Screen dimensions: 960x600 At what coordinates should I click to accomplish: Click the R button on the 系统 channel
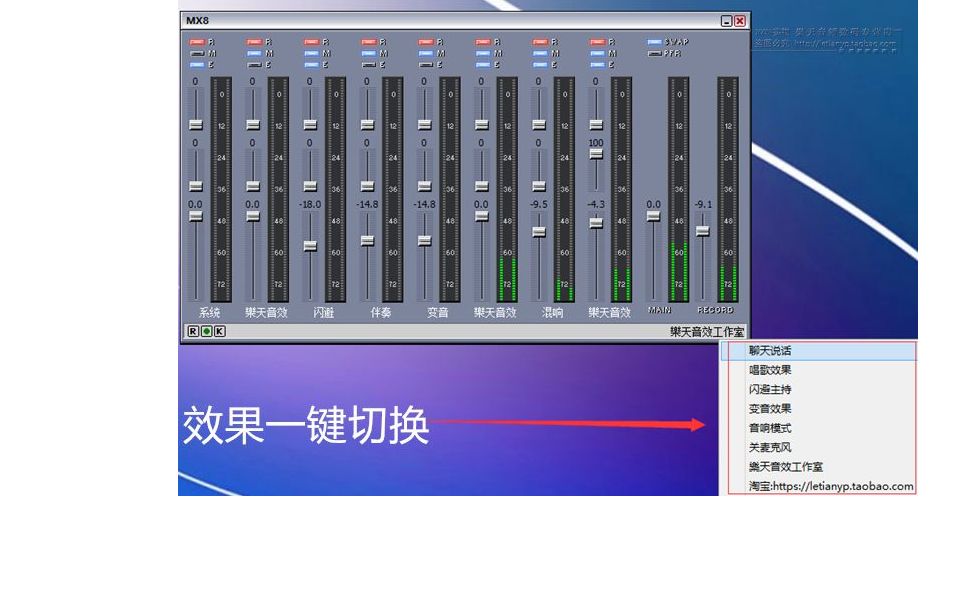pos(198,41)
